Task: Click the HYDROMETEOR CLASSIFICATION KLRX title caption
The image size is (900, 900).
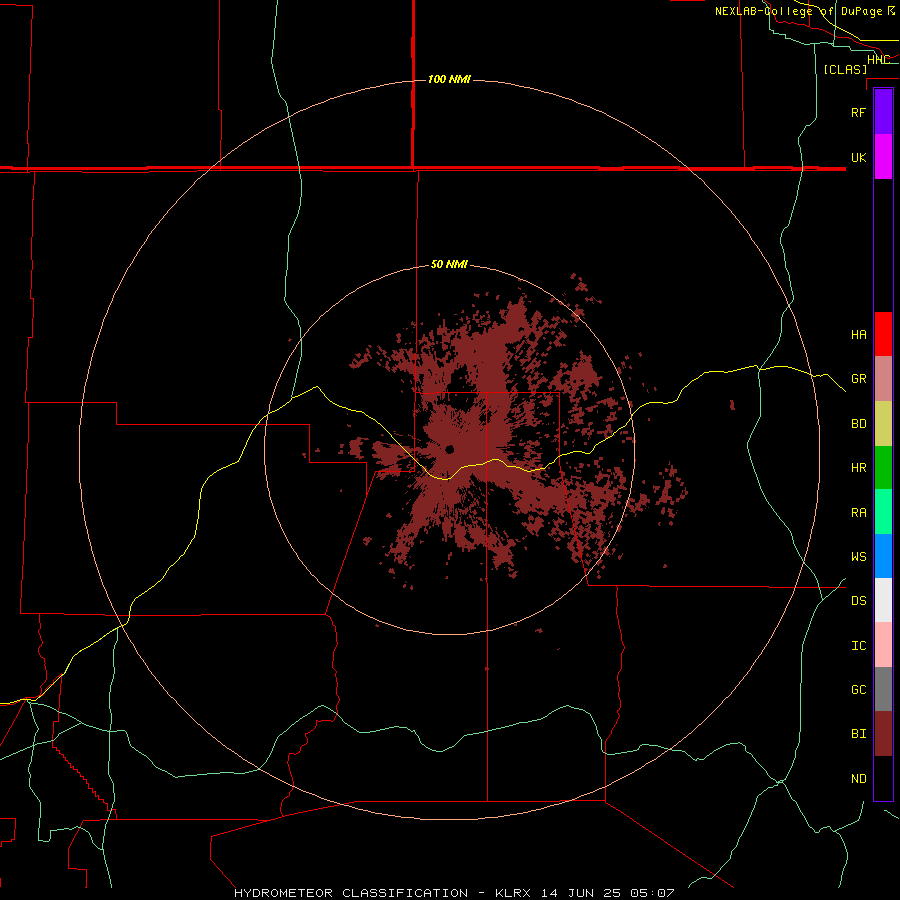Action: (453, 893)
